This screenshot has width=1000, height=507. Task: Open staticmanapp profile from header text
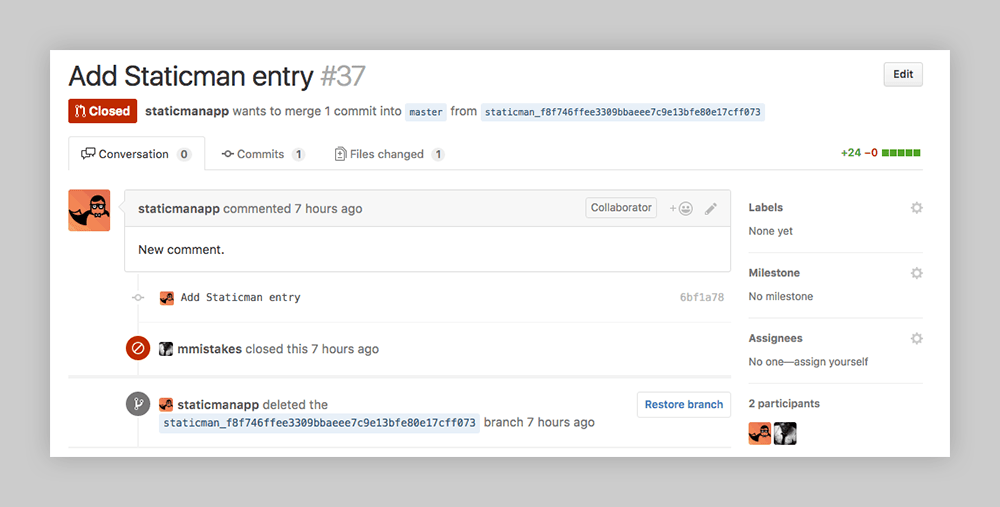point(187,111)
